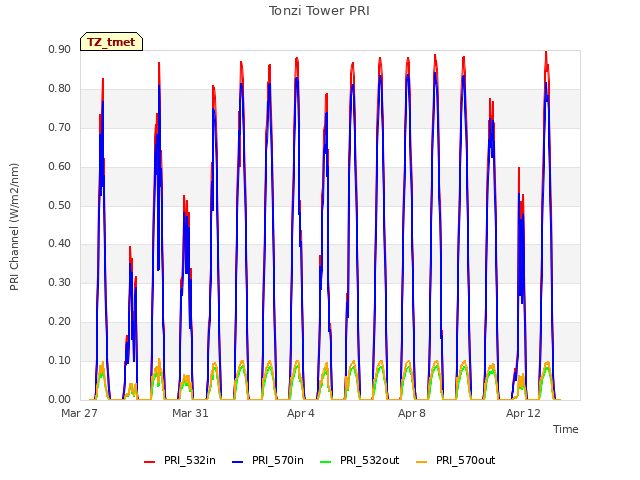This screenshot has width=640, height=480.
Task: Click the PRI Channel (W/m2/nm) axis title
Action: point(14,227)
